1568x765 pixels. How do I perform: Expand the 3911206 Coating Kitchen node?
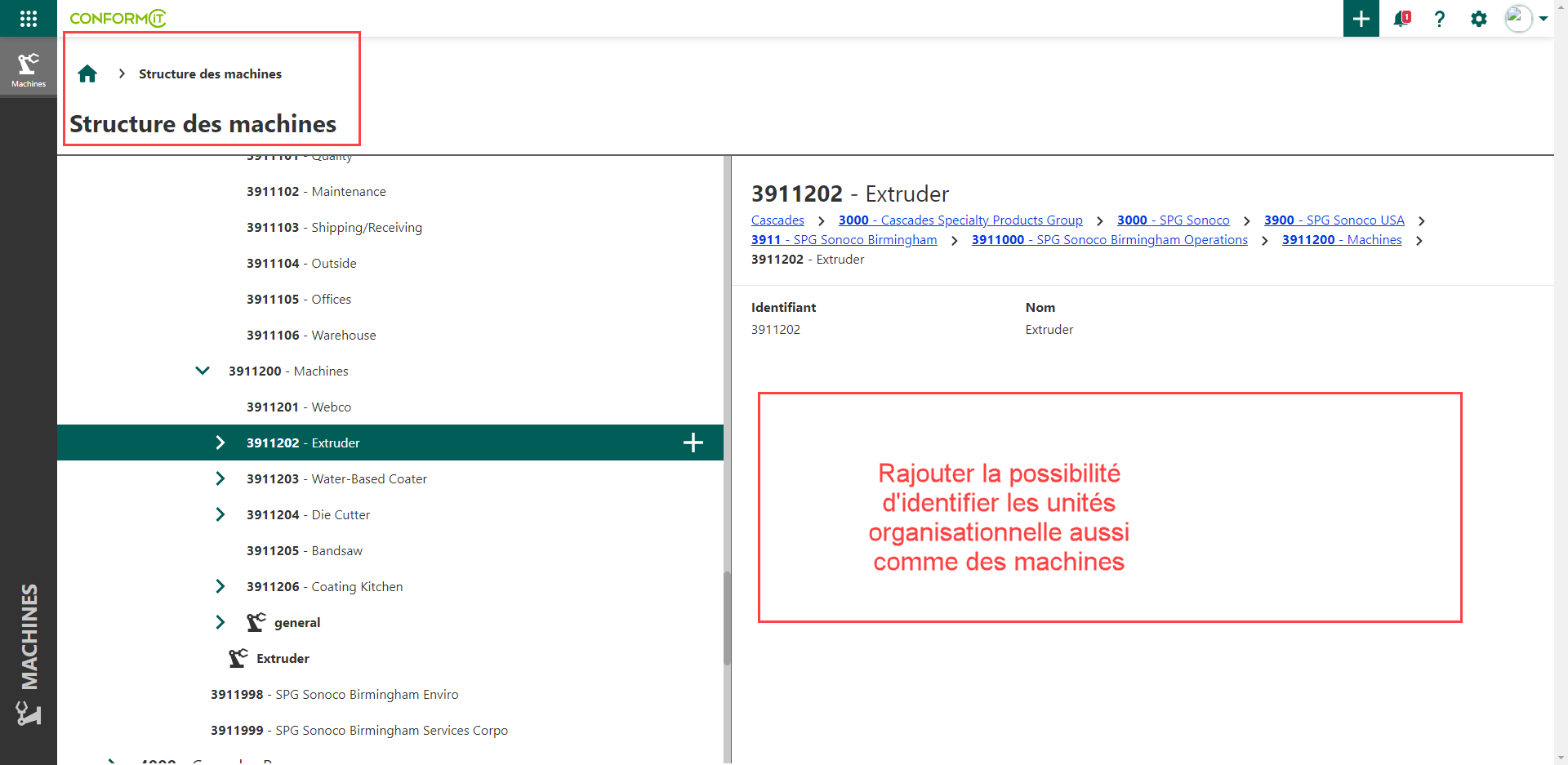[x=220, y=586]
